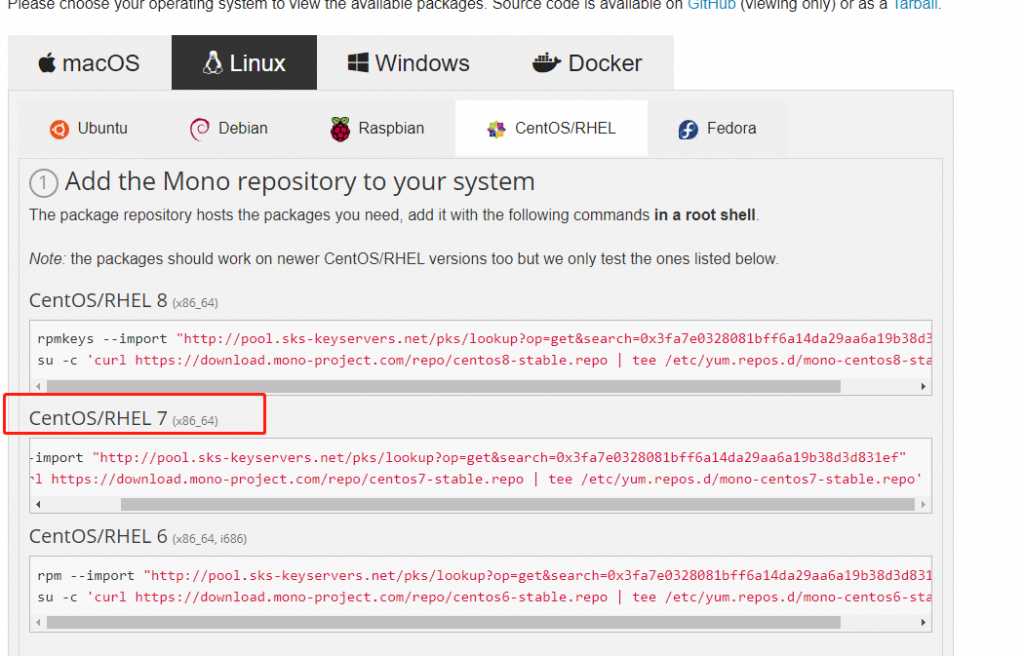Click right arrow of CentOS/RHEL 6 code scrollbar
This screenshot has width=1024, height=656.
[923, 623]
